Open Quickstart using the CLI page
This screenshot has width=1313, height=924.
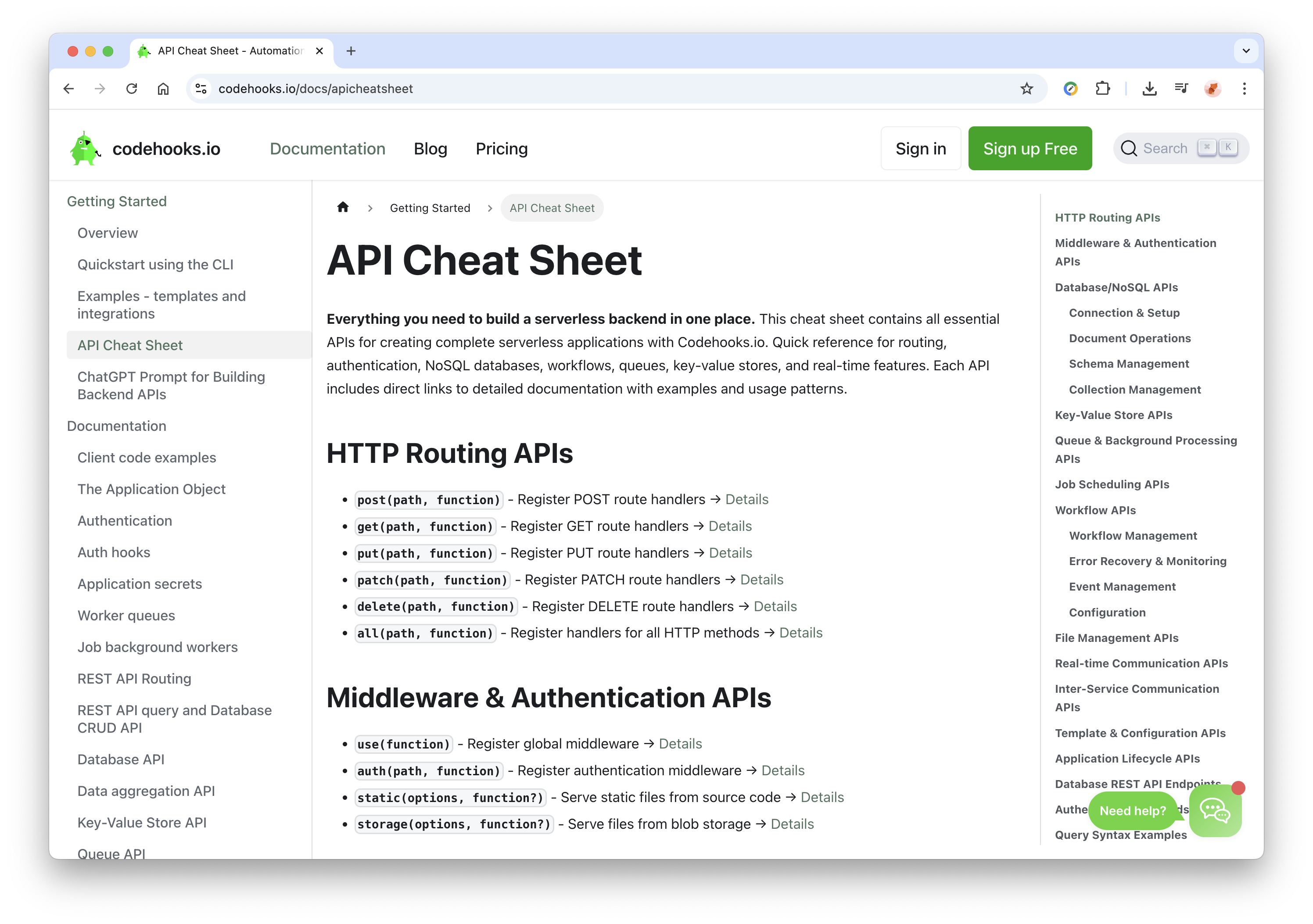point(155,265)
